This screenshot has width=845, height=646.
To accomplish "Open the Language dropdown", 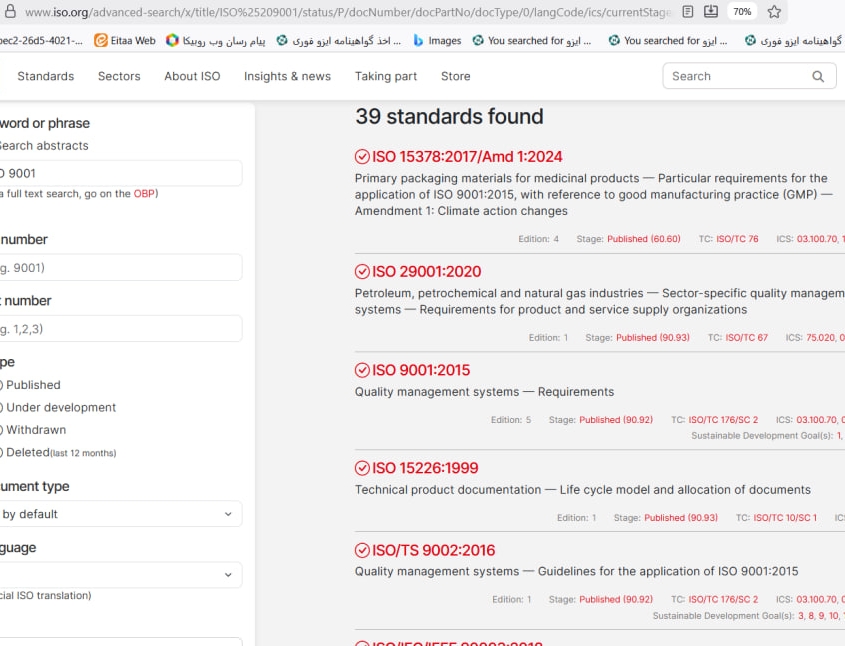I will (118, 575).
